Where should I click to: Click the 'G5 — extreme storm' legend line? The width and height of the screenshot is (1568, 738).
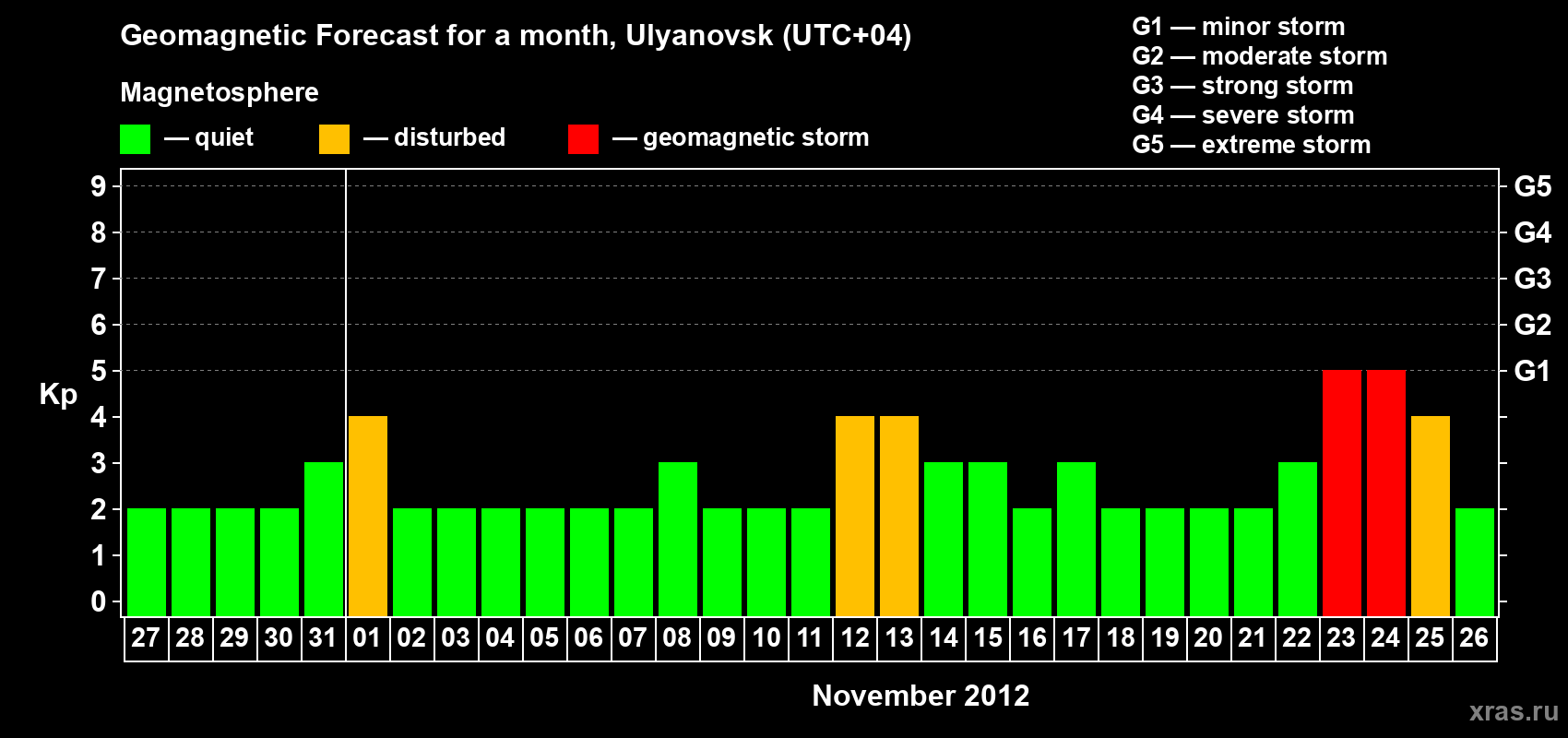(1251, 145)
